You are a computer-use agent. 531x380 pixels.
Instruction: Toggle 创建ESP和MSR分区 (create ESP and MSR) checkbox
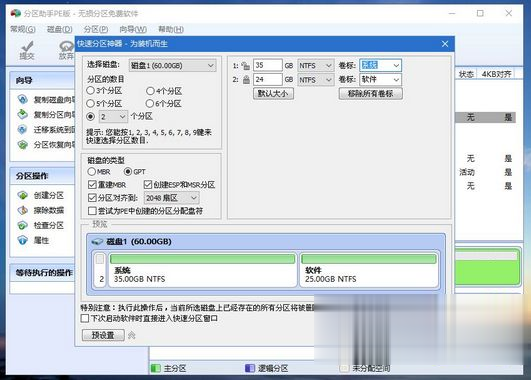point(148,185)
